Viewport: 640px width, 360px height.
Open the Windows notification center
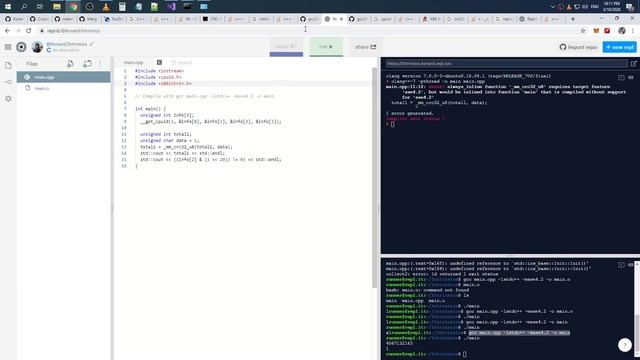click(x=630, y=7)
